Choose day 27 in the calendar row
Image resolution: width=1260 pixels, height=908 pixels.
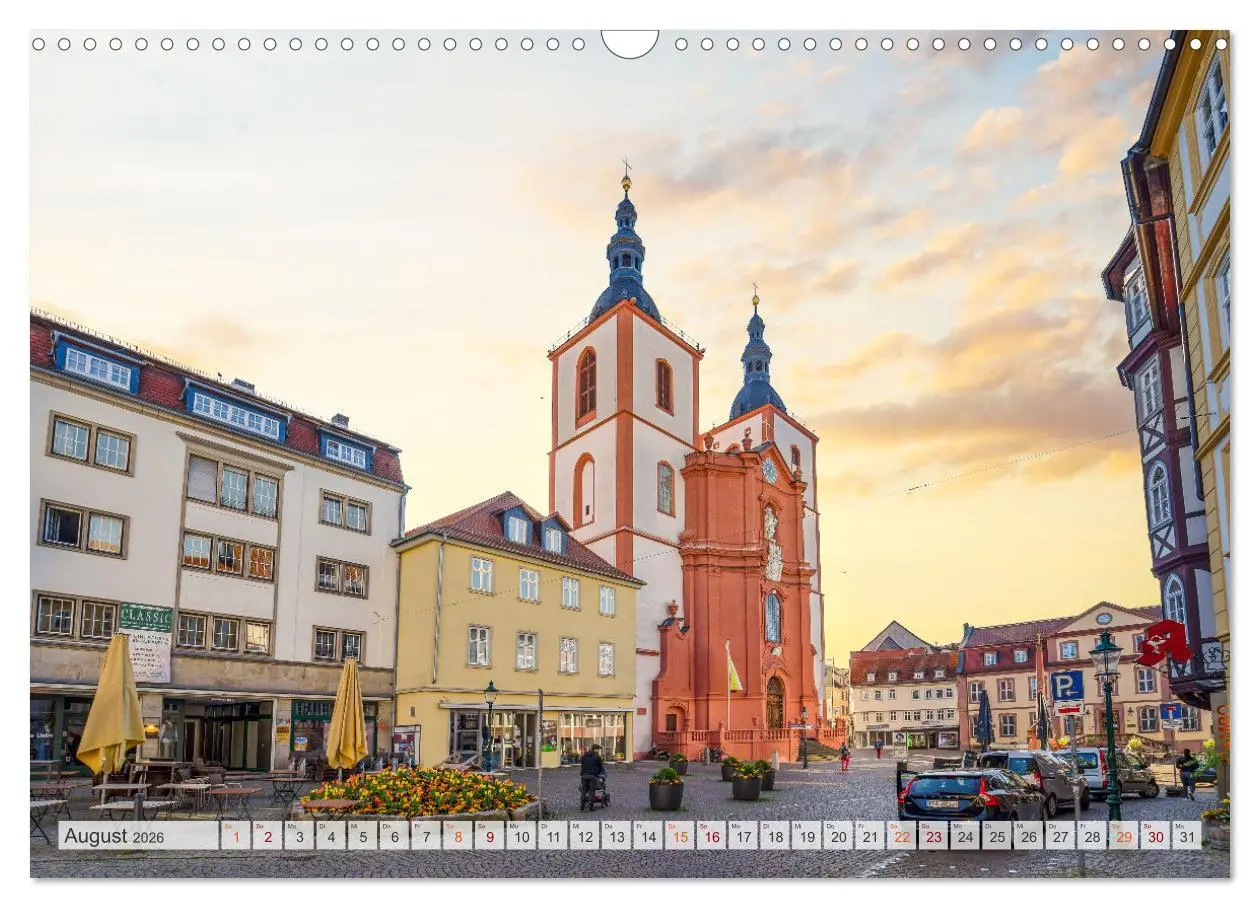1061,836
